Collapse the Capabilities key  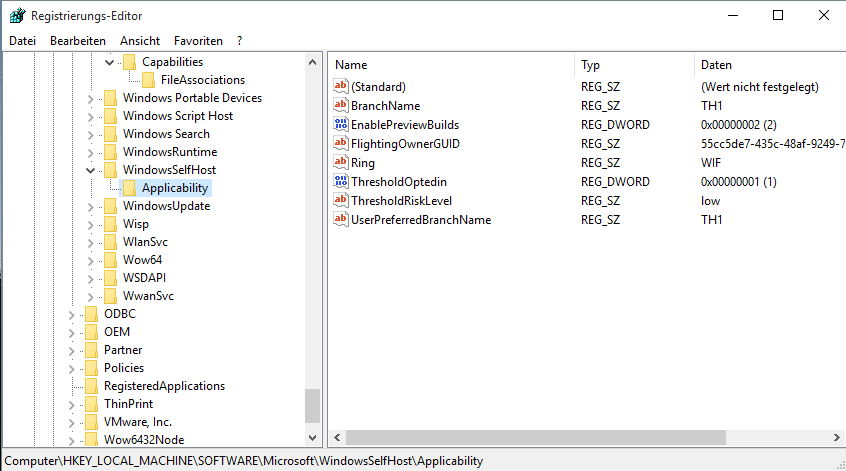(110, 63)
